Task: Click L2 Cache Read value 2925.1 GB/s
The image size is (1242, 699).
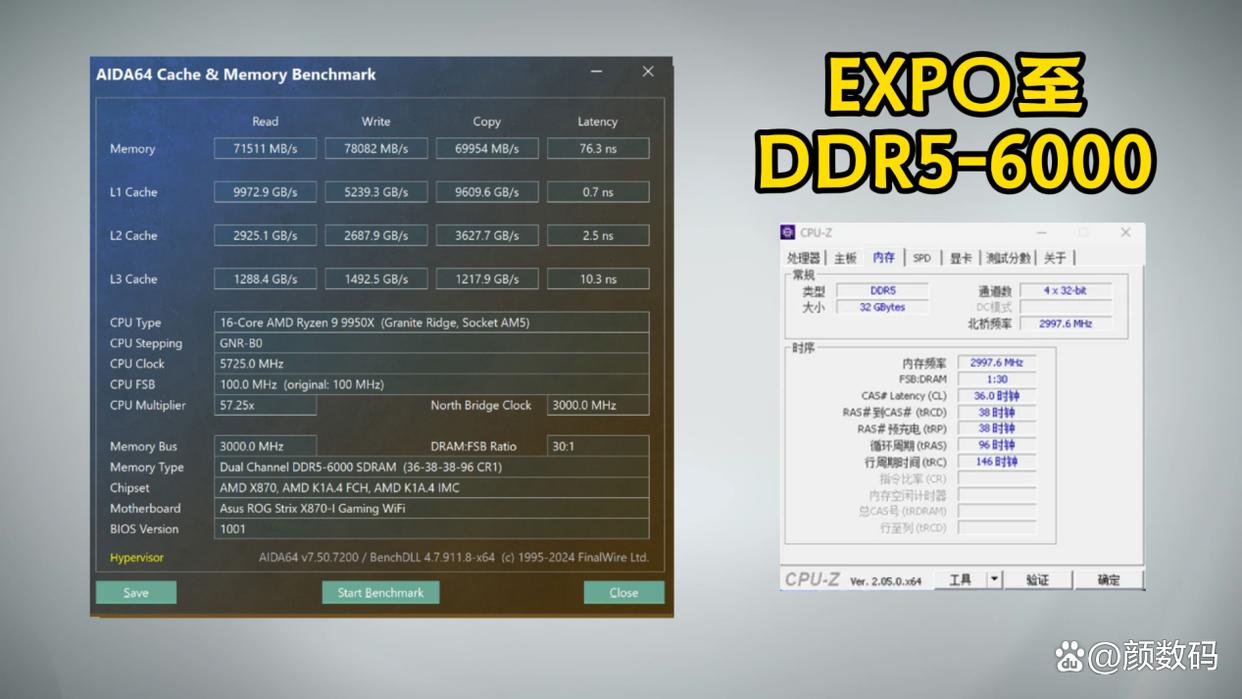Action: pyautogui.click(x=265, y=235)
